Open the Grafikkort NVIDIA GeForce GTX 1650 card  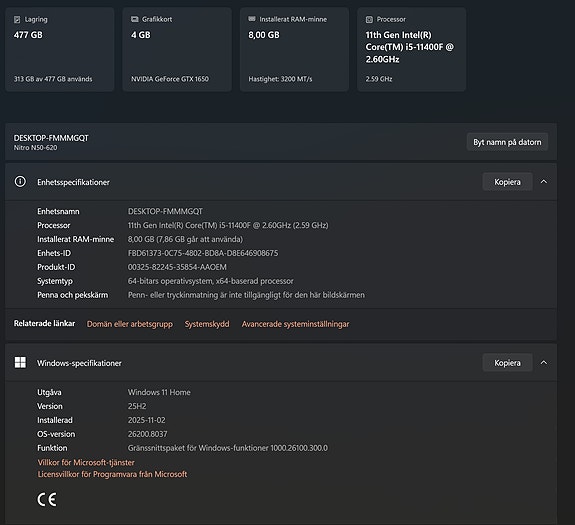177,49
